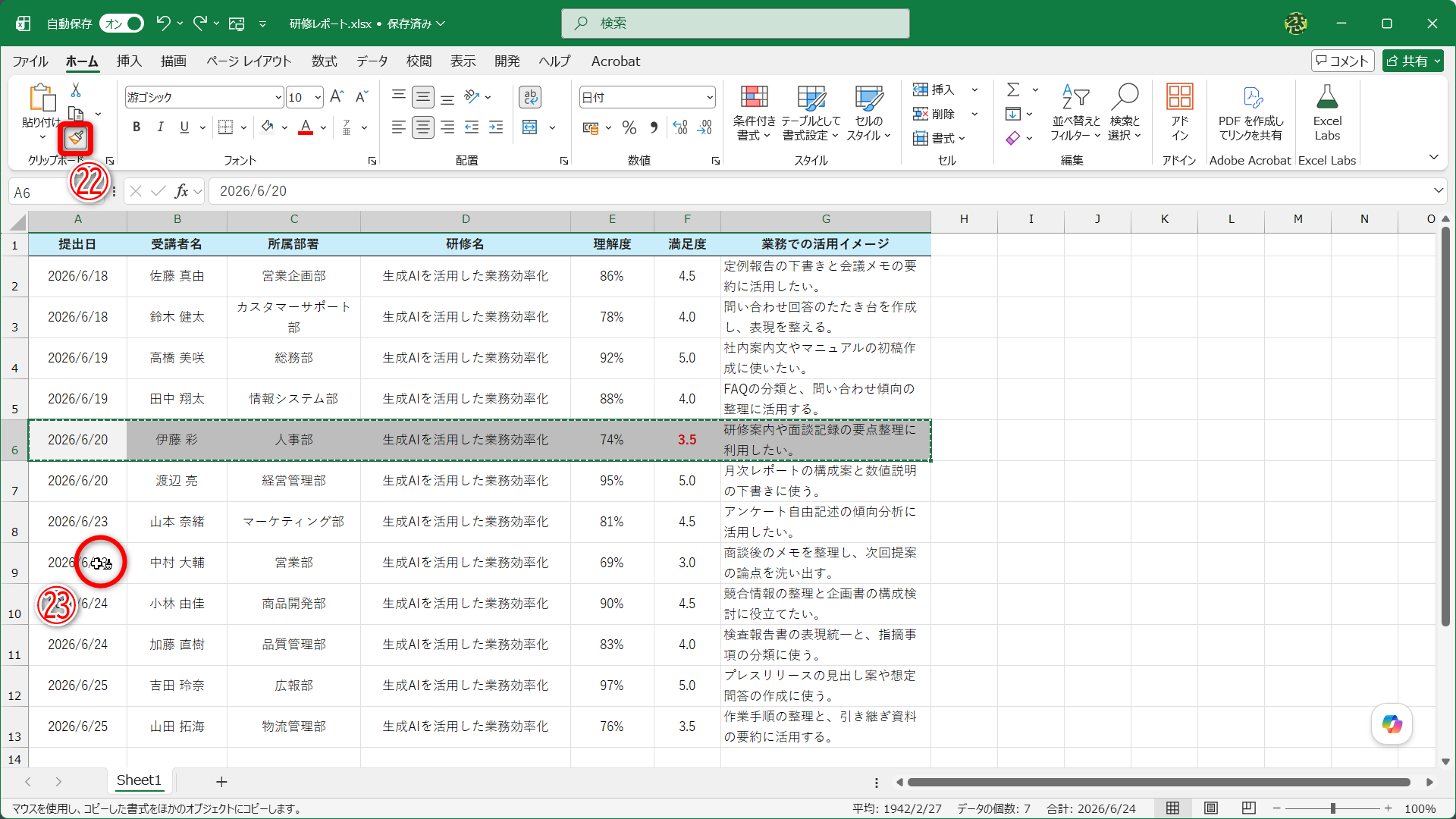Toggle align right

point(447,127)
